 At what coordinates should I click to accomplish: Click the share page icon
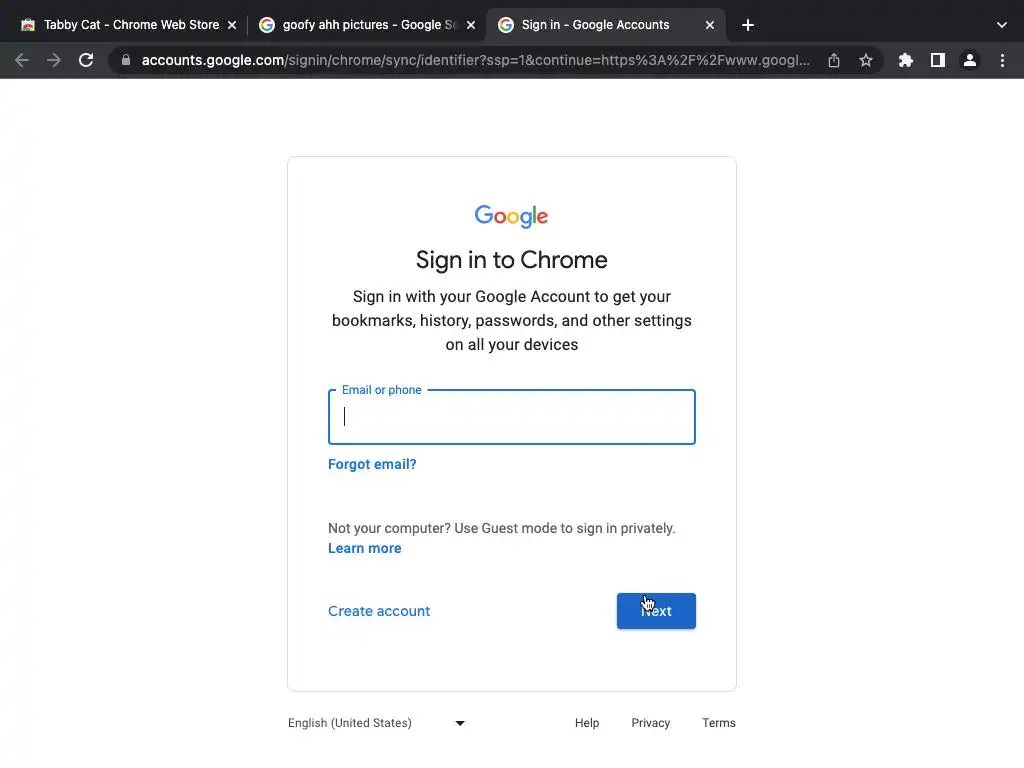click(x=834, y=60)
